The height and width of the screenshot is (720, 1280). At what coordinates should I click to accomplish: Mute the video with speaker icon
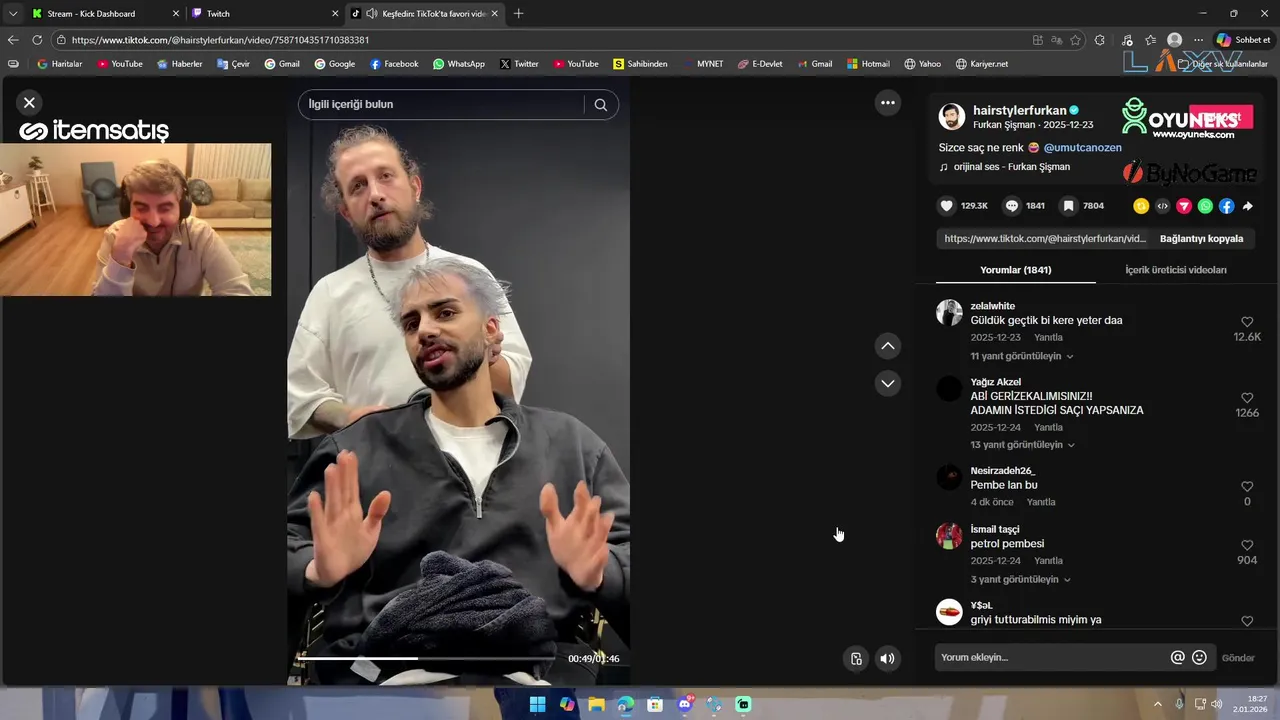click(887, 658)
